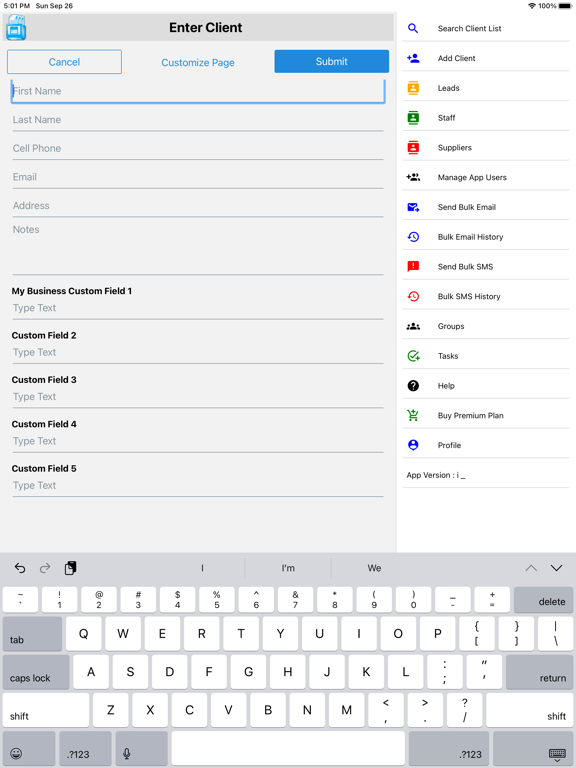This screenshot has width=576, height=768.
Task: Tap the keyboard redo arrow icon
Action: (45, 568)
